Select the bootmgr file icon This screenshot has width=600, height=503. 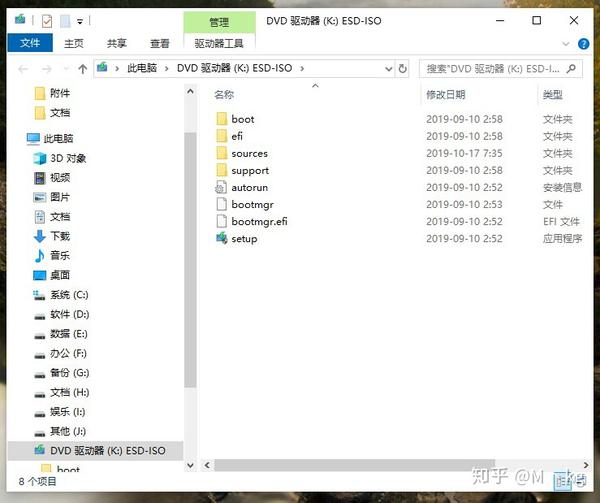pos(222,204)
